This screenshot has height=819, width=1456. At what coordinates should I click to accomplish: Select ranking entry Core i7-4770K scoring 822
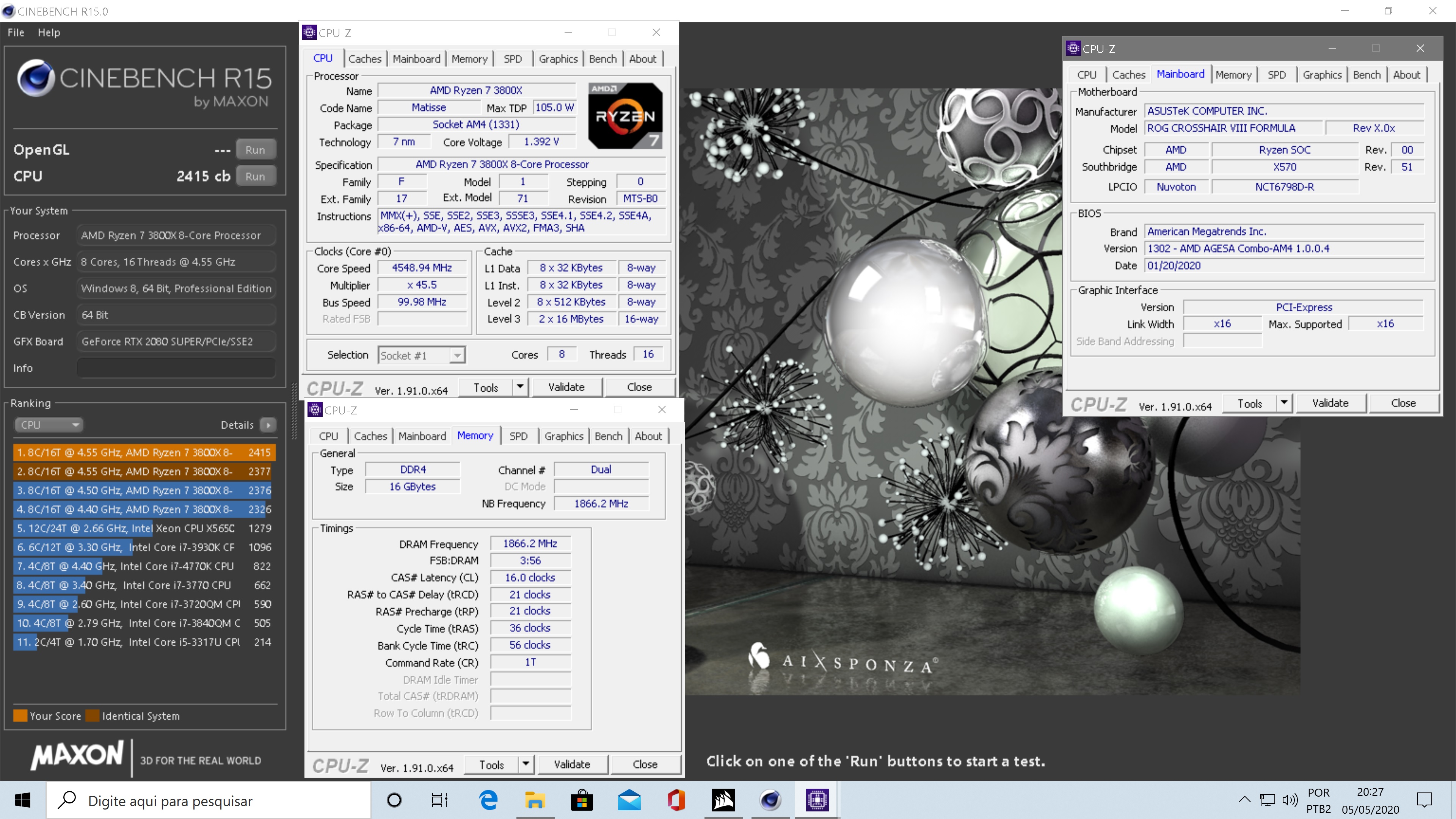(x=144, y=566)
